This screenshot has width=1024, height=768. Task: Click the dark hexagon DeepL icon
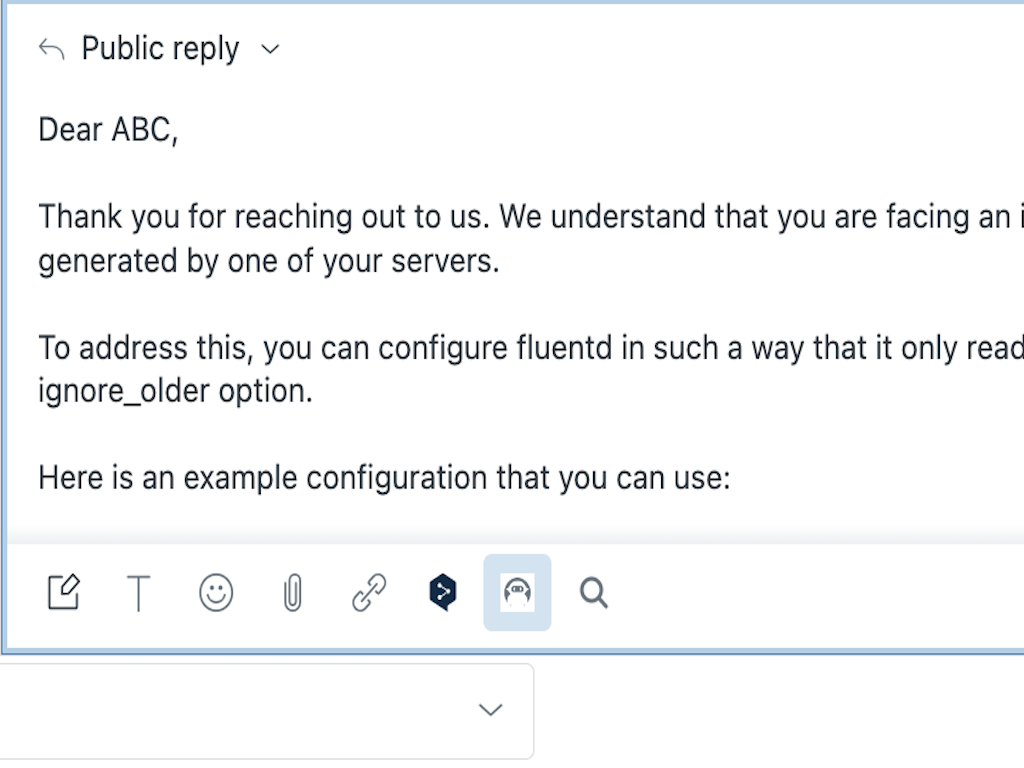click(443, 593)
